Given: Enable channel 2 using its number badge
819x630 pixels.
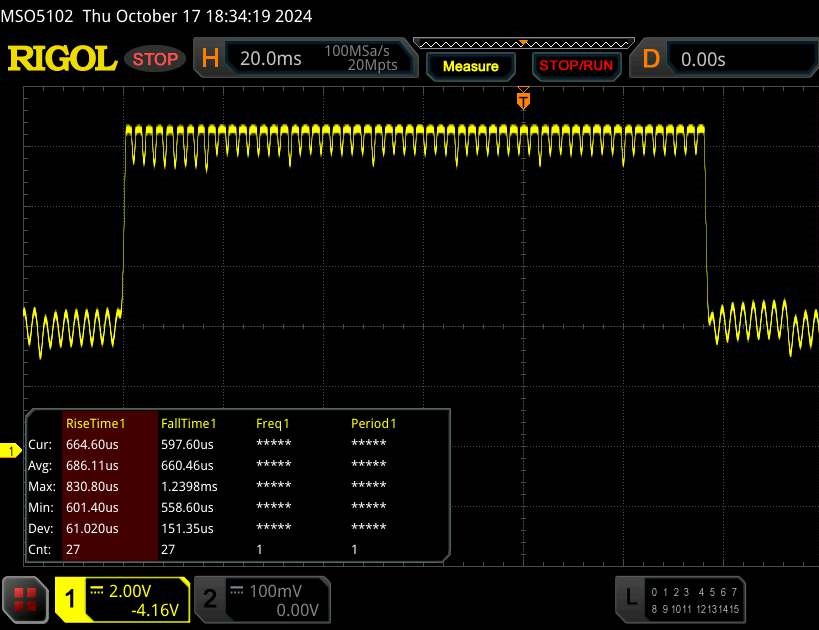Looking at the screenshot, I should pos(210,598).
